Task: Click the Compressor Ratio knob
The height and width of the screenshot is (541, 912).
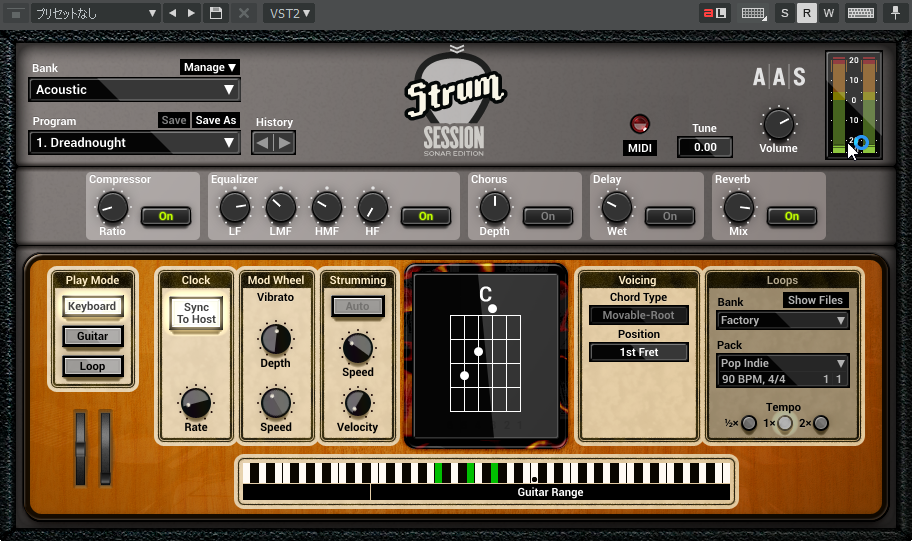Action: click(112, 208)
